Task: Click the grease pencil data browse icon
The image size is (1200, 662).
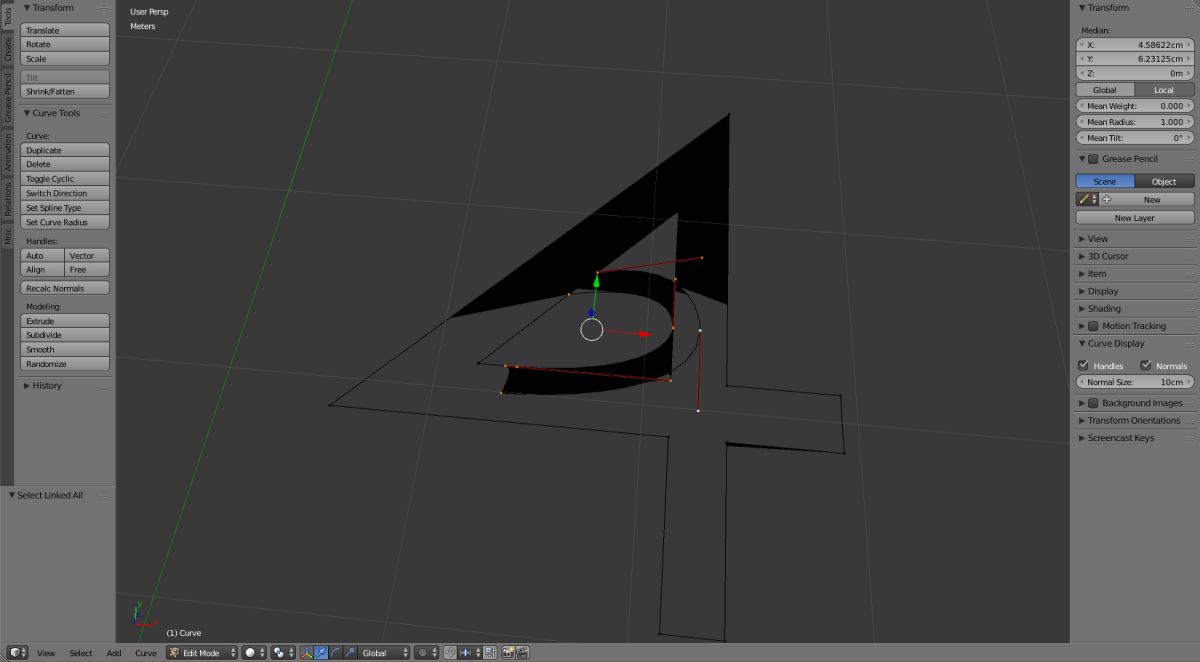Action: click(1087, 199)
